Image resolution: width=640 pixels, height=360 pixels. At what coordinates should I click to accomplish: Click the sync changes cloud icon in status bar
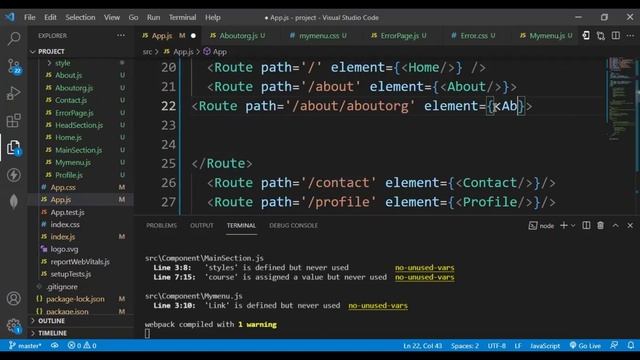pyautogui.click(x=54, y=345)
